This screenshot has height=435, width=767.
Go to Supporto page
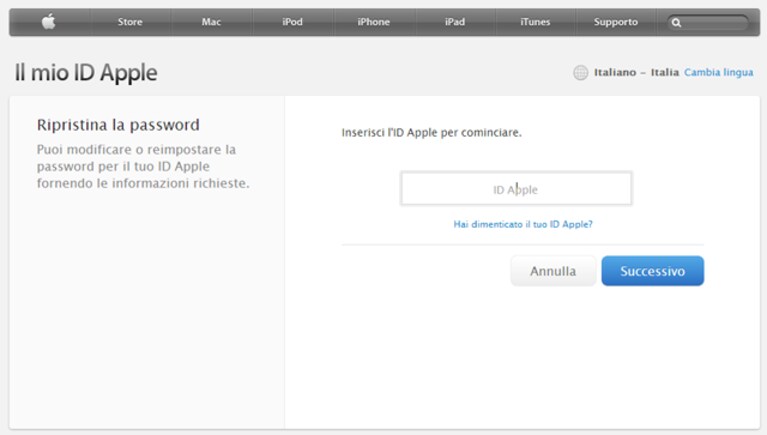(x=615, y=22)
